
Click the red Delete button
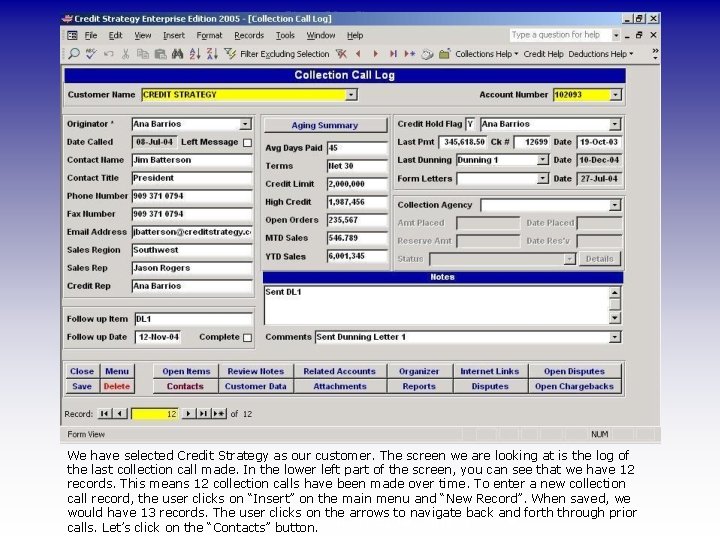(117, 386)
